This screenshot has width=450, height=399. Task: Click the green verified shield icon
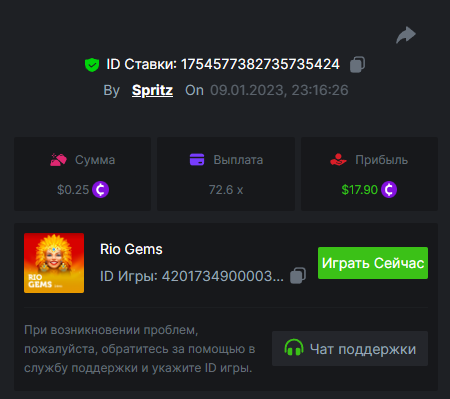(x=92, y=65)
